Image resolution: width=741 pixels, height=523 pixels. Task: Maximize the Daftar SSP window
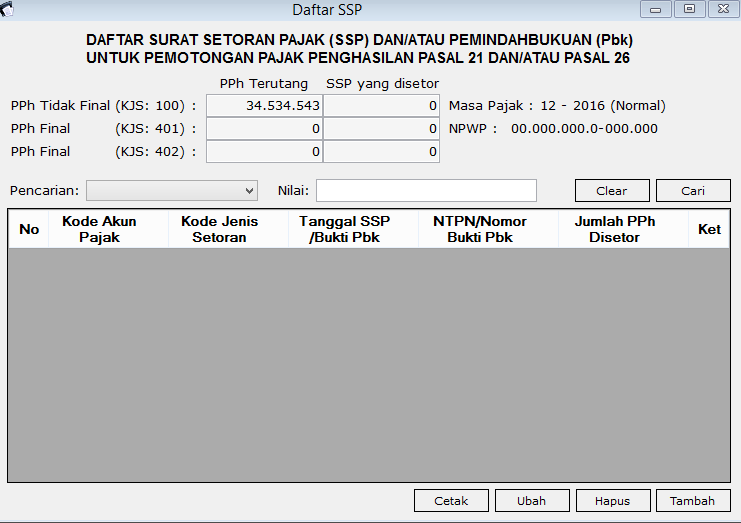click(689, 9)
